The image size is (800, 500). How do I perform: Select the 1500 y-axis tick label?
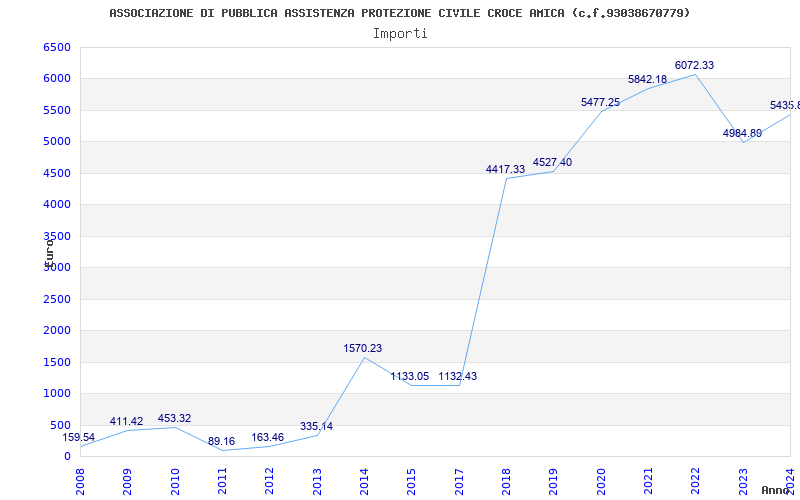(57, 362)
